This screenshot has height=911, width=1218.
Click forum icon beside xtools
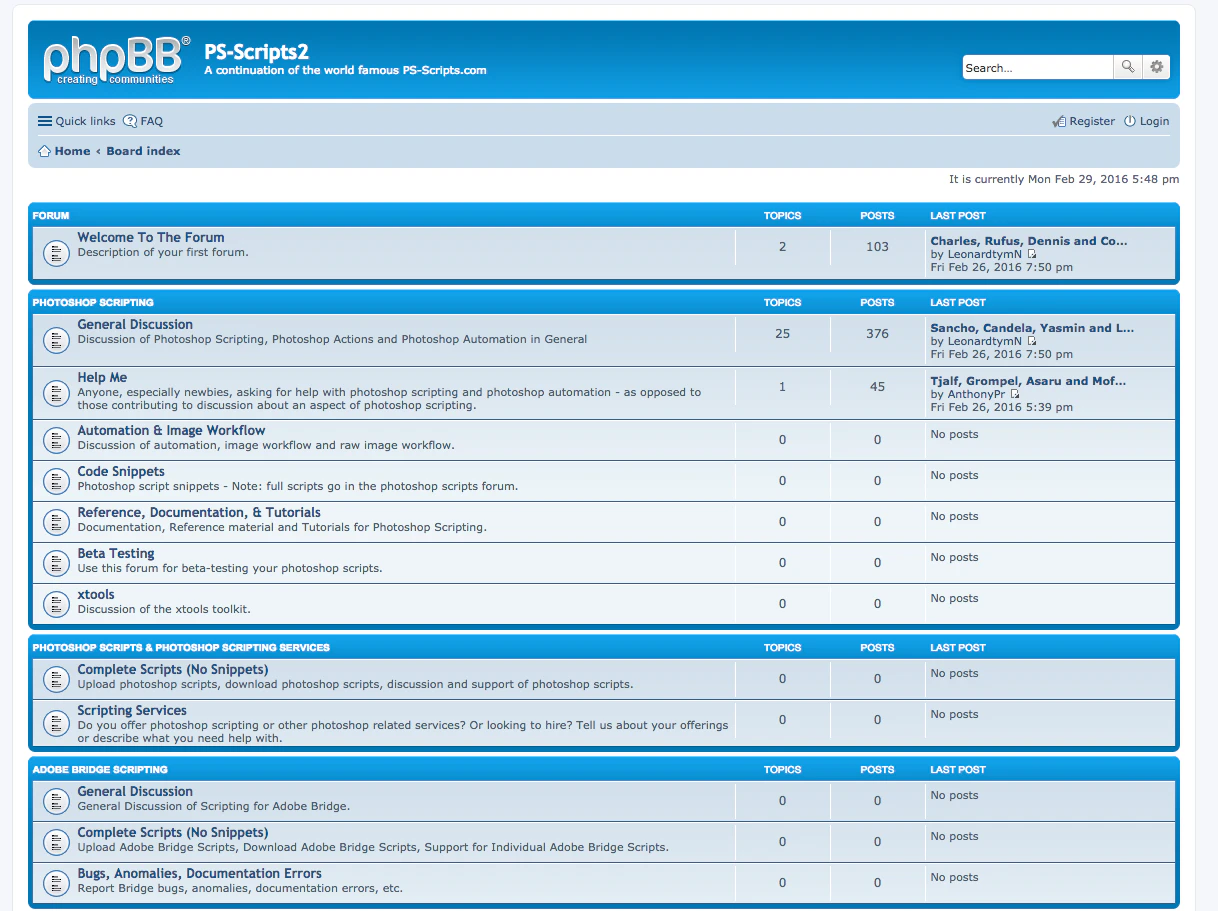(56, 604)
